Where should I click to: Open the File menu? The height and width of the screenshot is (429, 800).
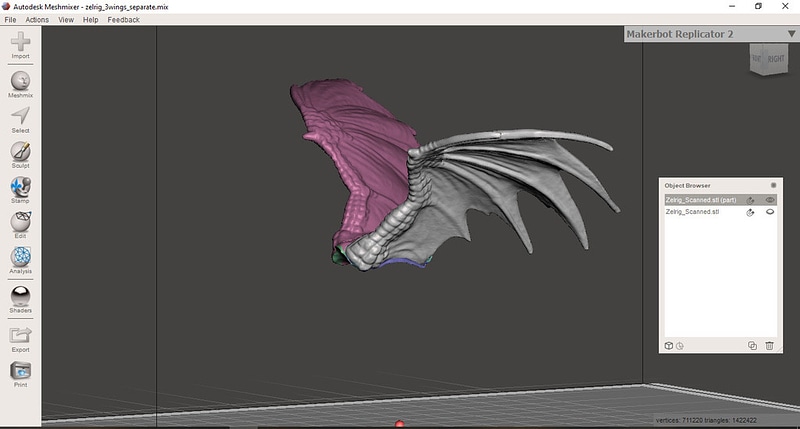[10, 20]
